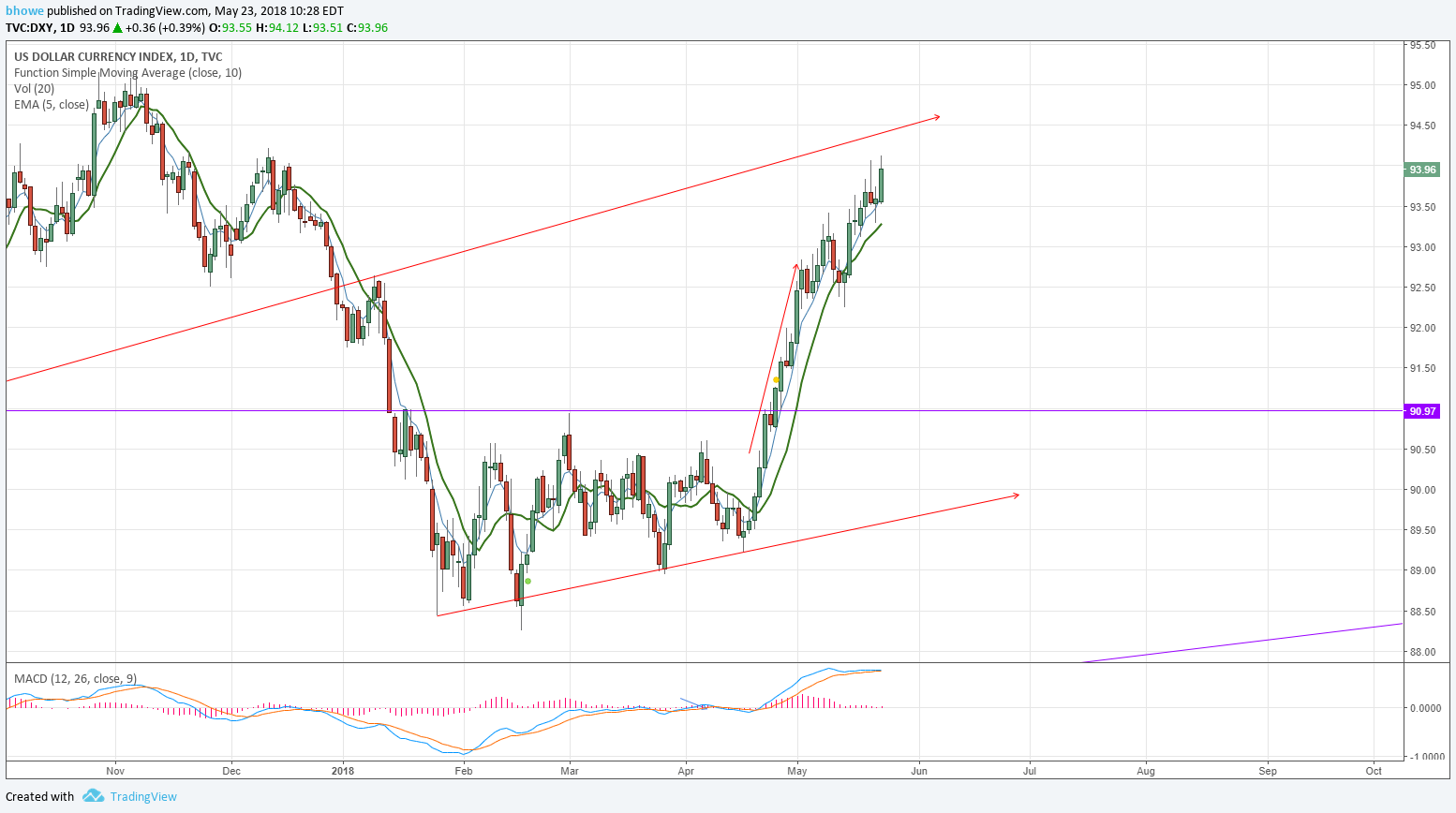Open the TradingView link in footer
Viewport: 1456px width, 813px height.
click(x=143, y=797)
